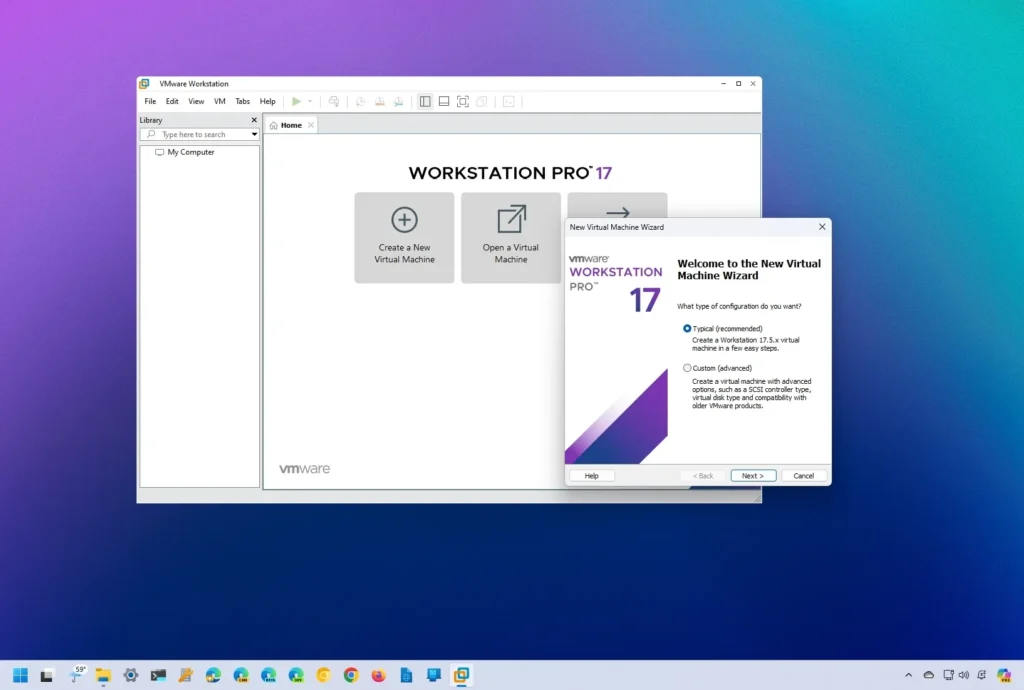The width and height of the screenshot is (1024, 690).
Task: Click the wizard Help button
Action: (592, 476)
